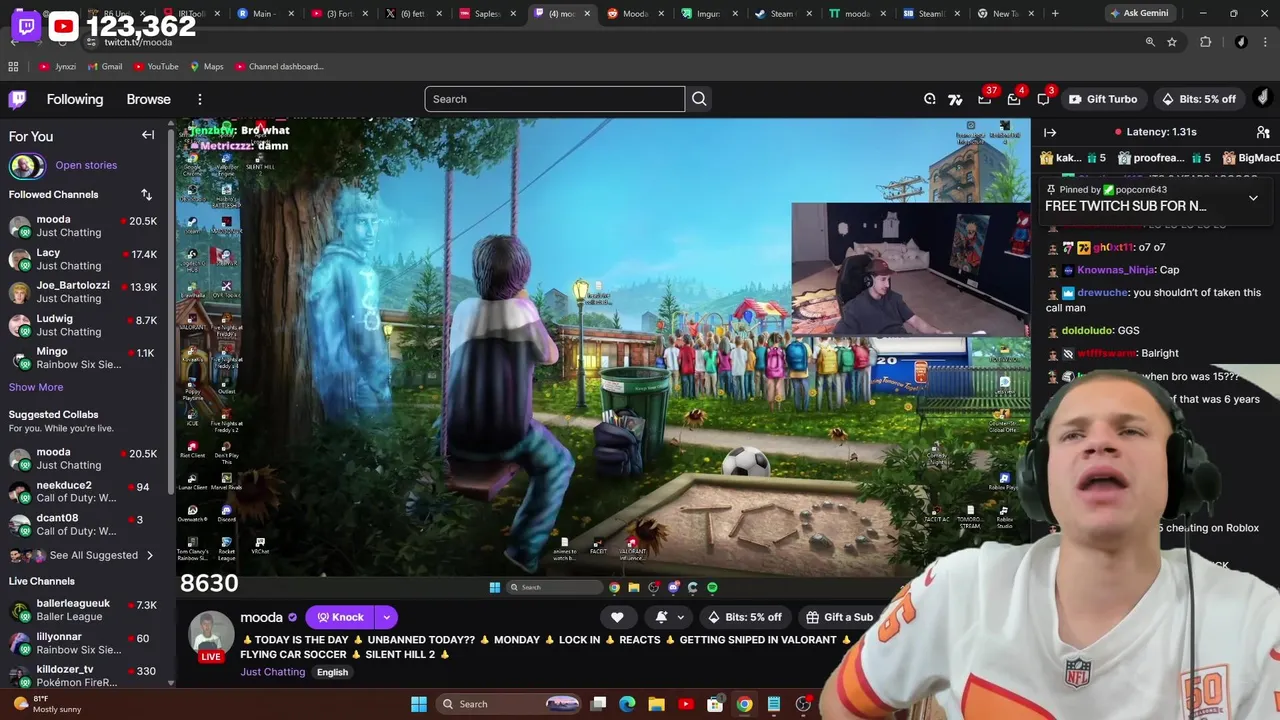Open Following in the top nav
The image size is (1280, 720).
coord(75,99)
